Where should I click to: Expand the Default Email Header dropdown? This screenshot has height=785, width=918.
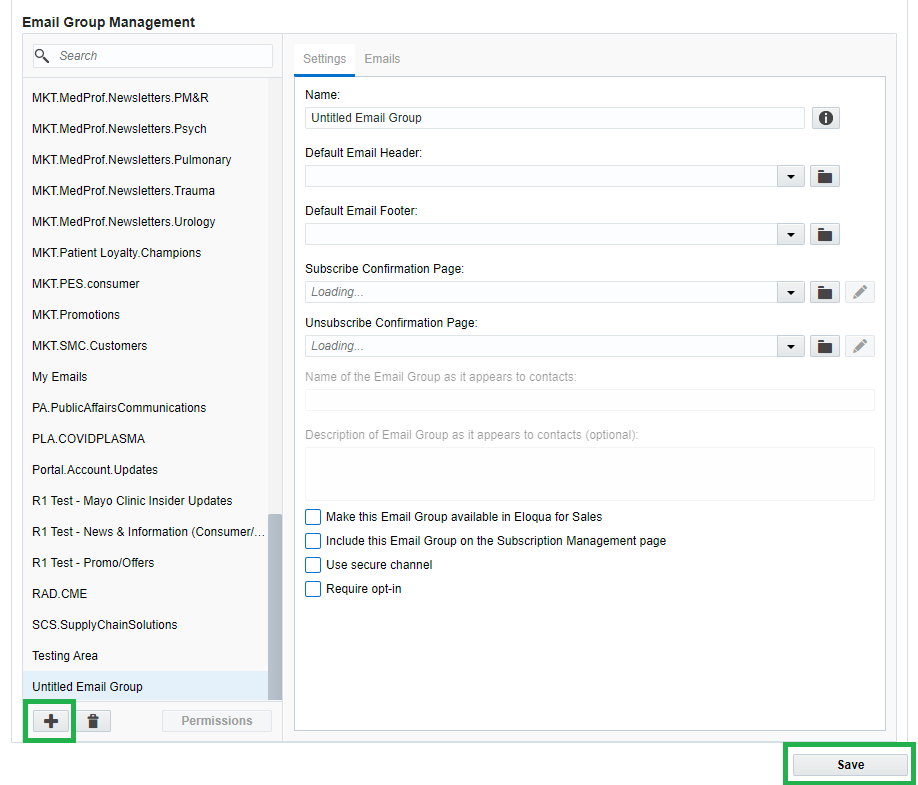(791, 176)
